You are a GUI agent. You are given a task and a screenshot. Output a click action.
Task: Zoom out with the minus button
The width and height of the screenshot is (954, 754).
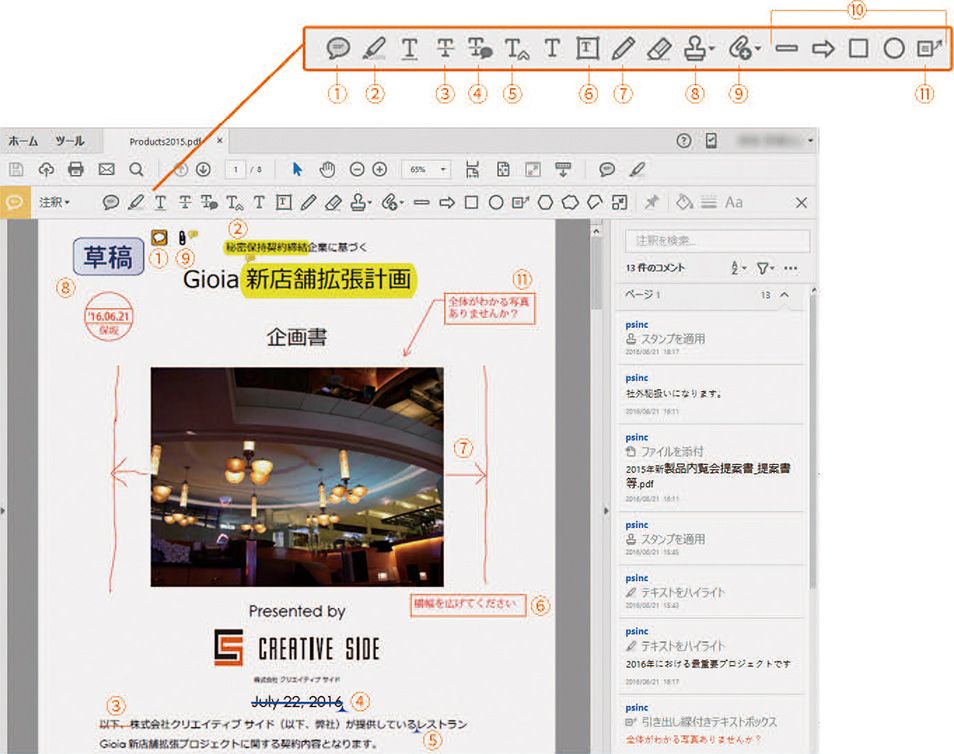(x=357, y=170)
